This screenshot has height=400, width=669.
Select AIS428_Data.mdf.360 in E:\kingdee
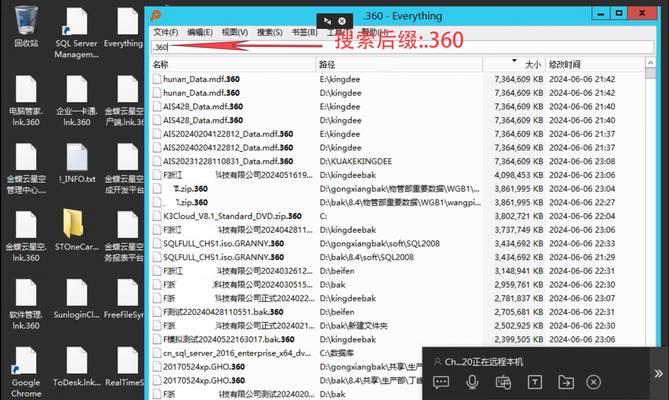tap(203, 107)
